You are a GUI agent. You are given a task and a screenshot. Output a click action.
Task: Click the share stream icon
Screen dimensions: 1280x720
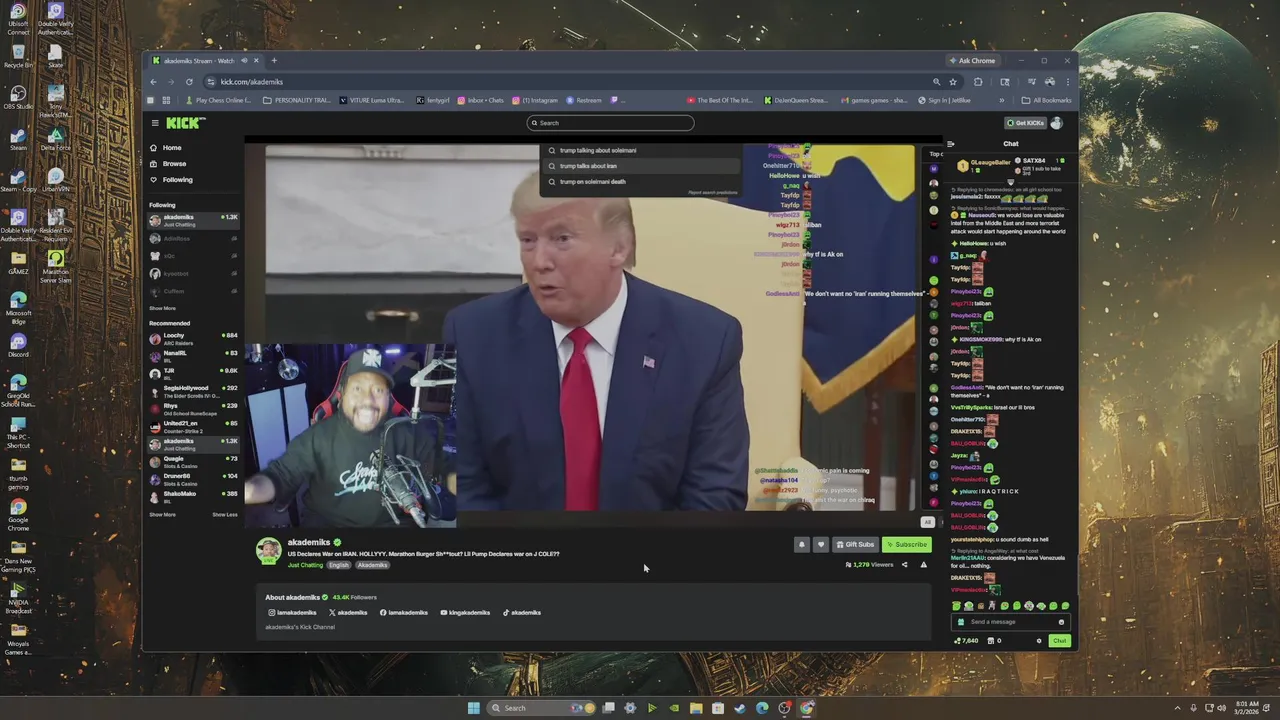tap(905, 565)
